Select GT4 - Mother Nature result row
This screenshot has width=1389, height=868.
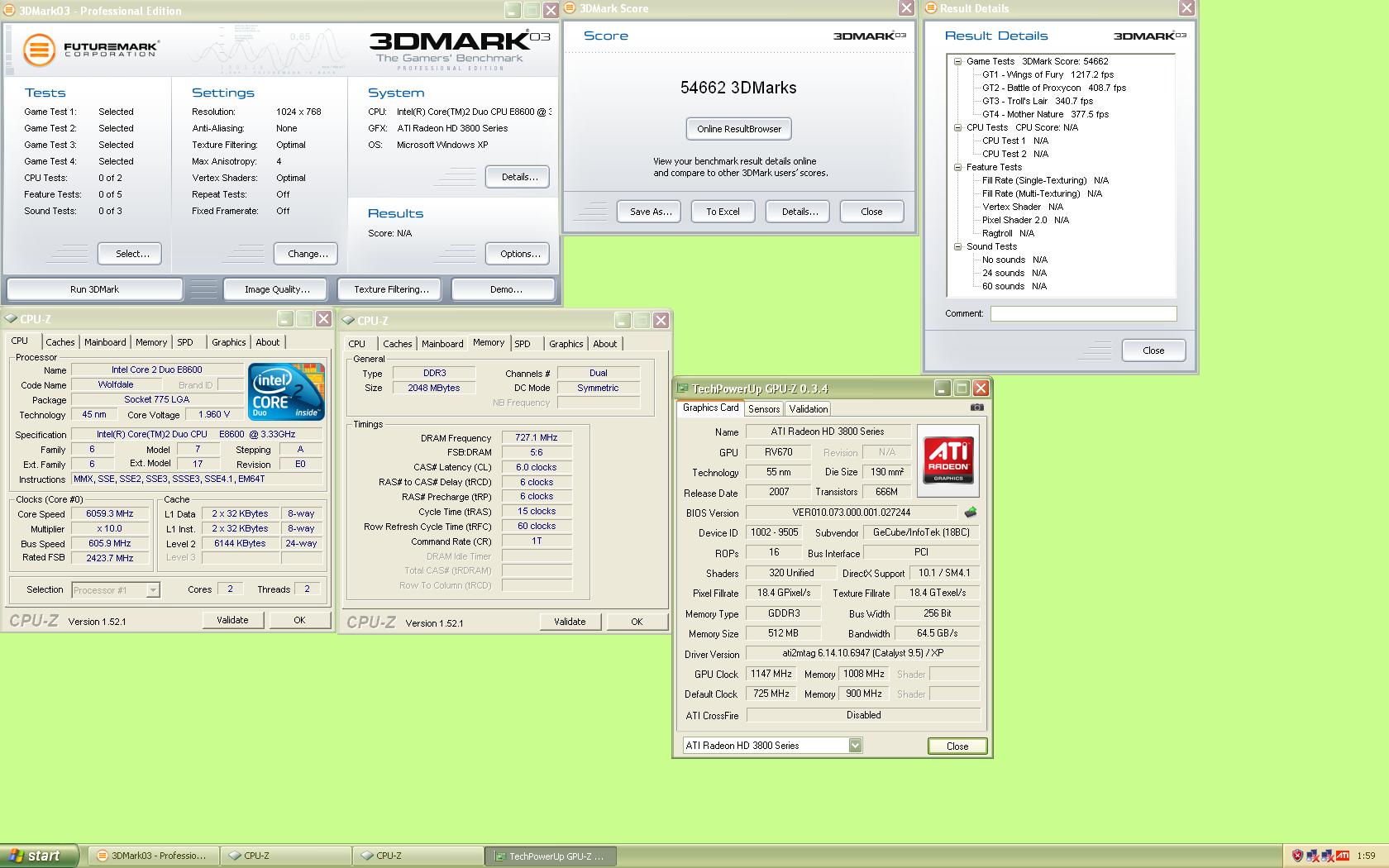(x=1045, y=114)
